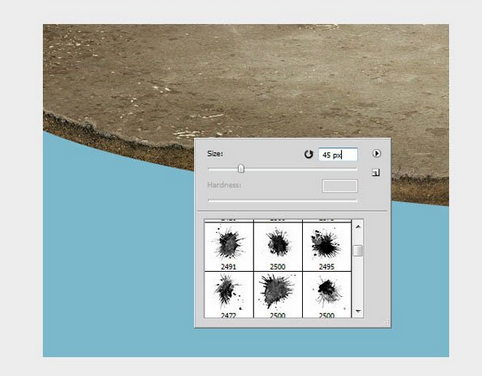Select the 2500 brush between 2491 and 2495
The width and height of the screenshot is (482, 376).
(x=278, y=246)
